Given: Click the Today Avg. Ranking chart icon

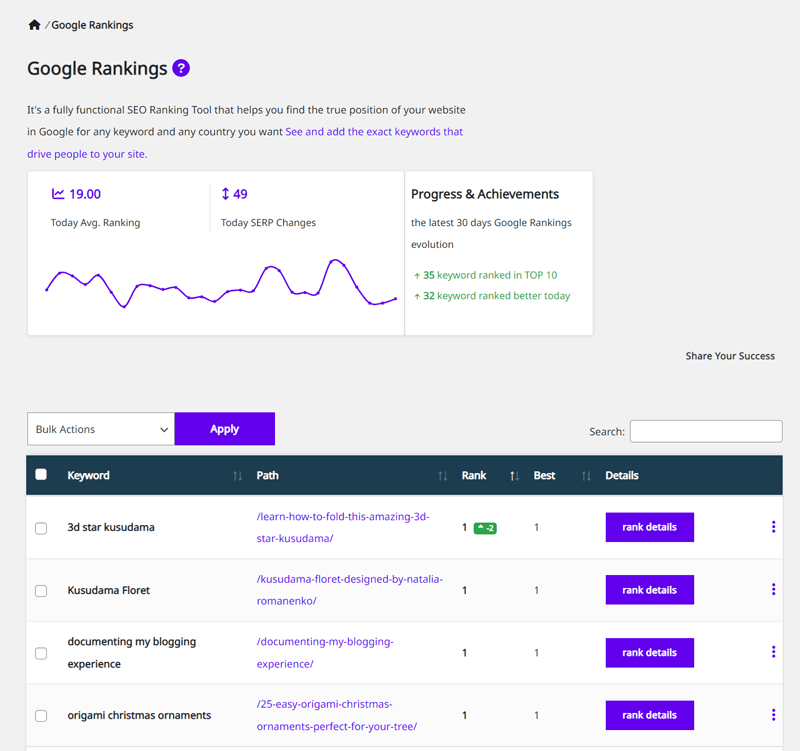Looking at the screenshot, I should point(58,194).
